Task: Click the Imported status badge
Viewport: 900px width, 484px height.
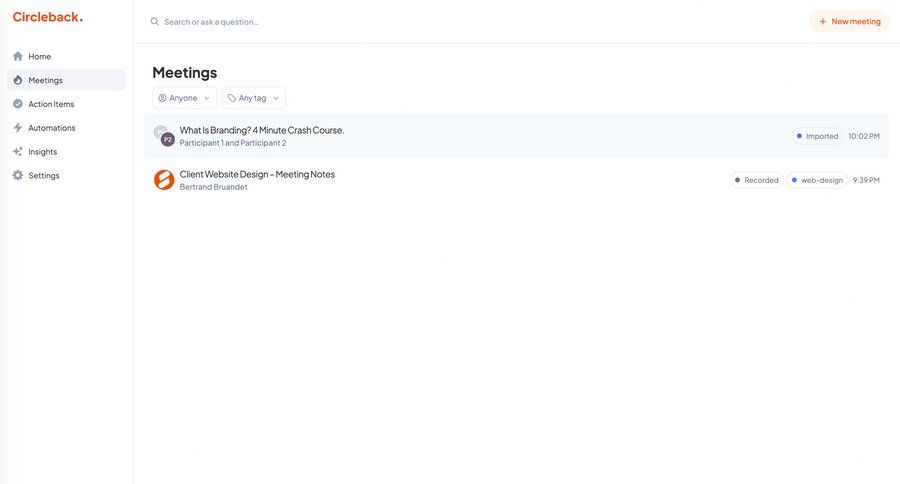Action: tap(817, 136)
